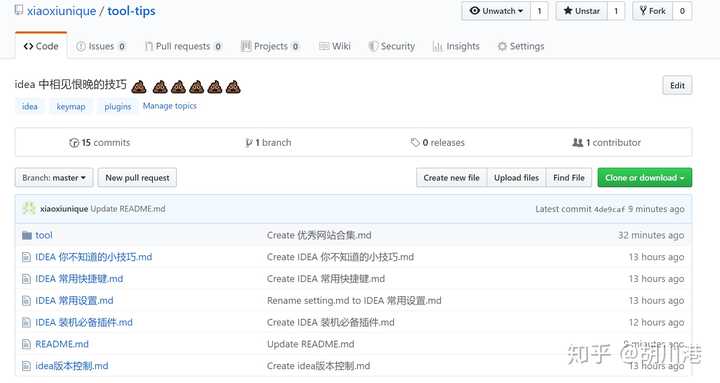Open file IDEA 常用快捷键.md

coord(79,279)
